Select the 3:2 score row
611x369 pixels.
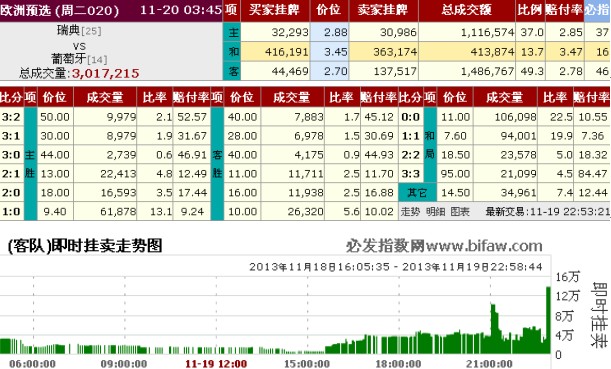pos(106,117)
